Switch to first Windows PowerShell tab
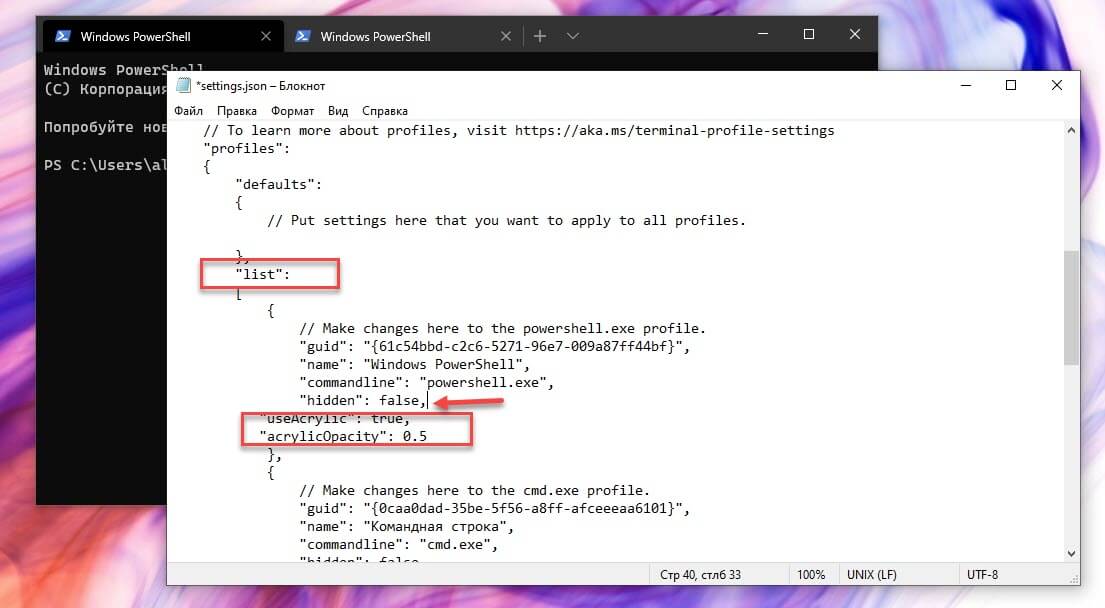 pos(163,35)
